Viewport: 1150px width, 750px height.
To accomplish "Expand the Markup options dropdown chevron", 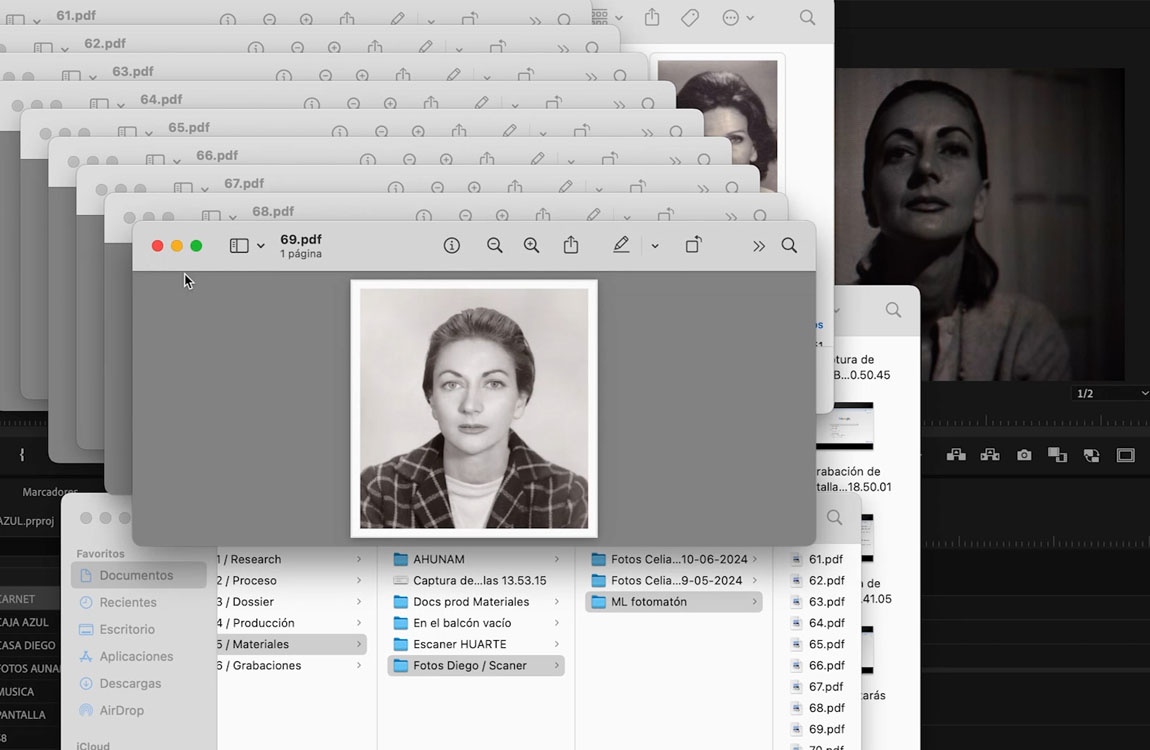I will (x=655, y=246).
